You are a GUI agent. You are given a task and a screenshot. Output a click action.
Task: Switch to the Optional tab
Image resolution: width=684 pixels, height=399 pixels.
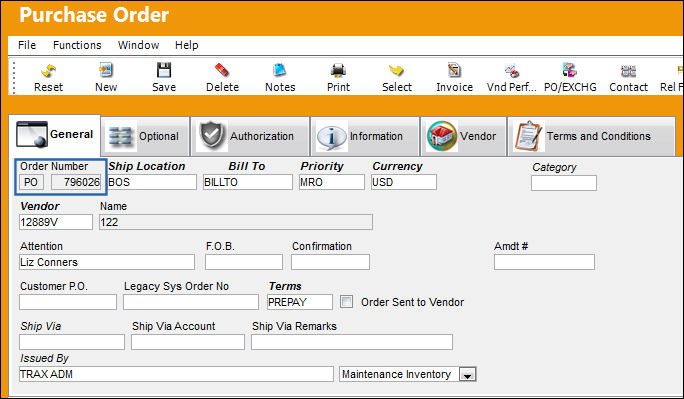(146, 136)
